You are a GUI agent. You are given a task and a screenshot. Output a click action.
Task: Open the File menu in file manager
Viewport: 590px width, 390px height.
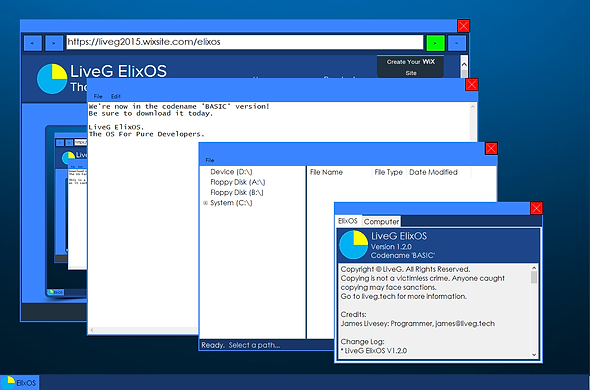tap(210, 160)
